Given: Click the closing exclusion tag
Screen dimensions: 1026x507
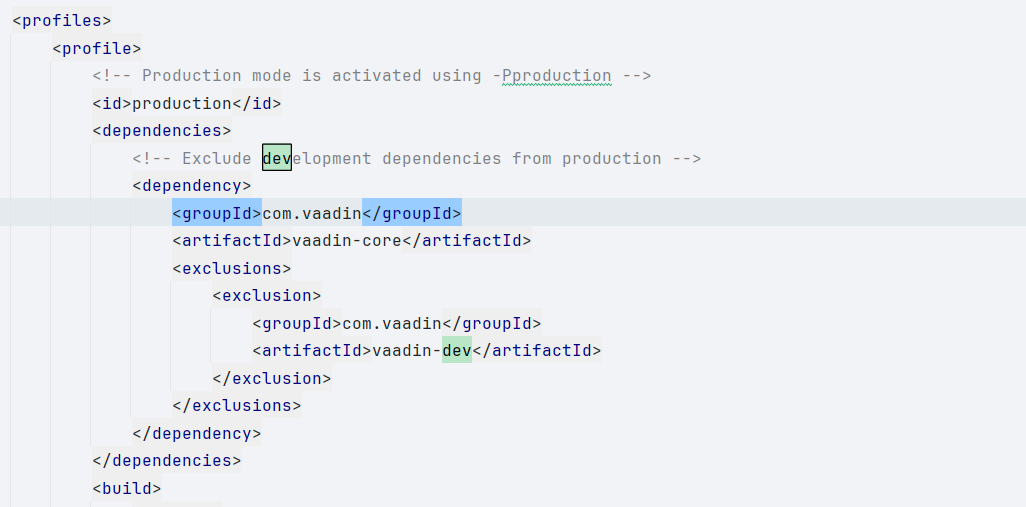Looking at the screenshot, I should pos(271,378).
